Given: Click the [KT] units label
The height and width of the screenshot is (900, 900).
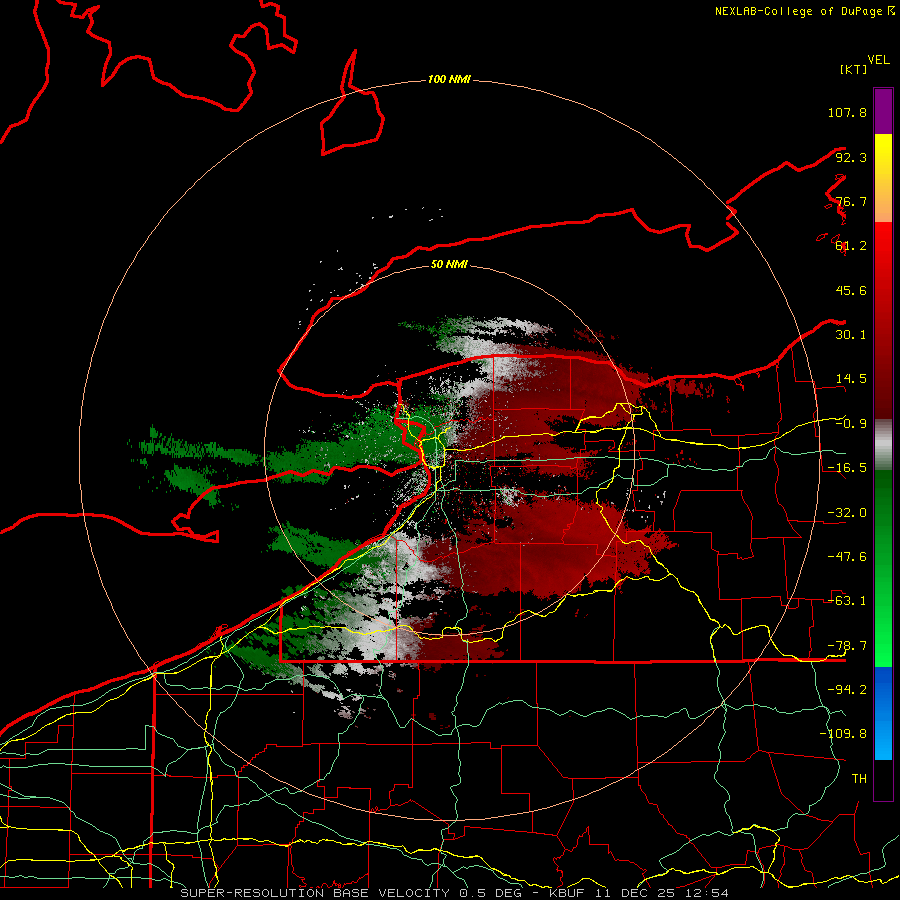Looking at the screenshot, I should click(853, 69).
